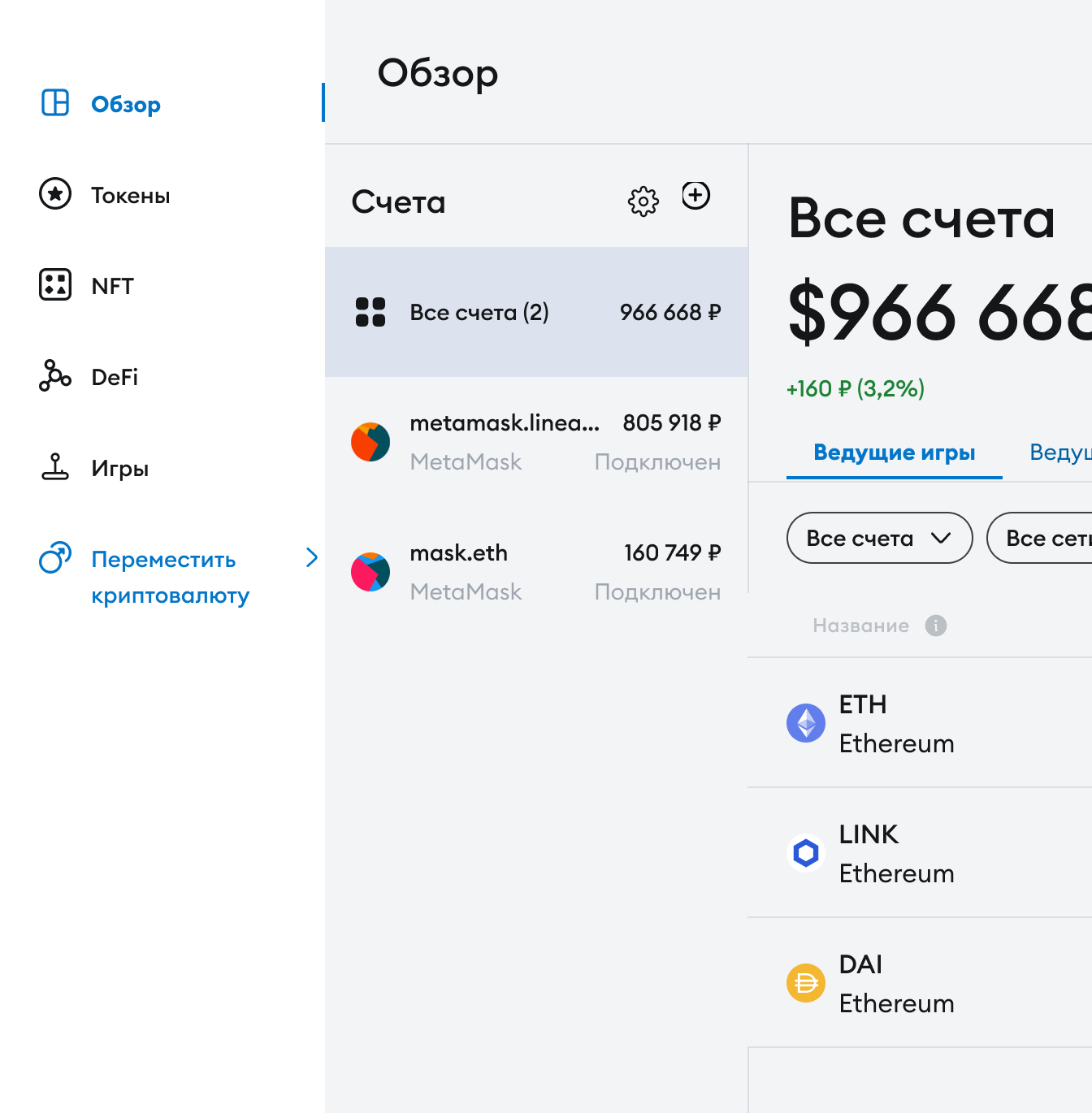Select the Обзор sidebar icon
Screen dimensions: 1092x1113
click(54, 102)
